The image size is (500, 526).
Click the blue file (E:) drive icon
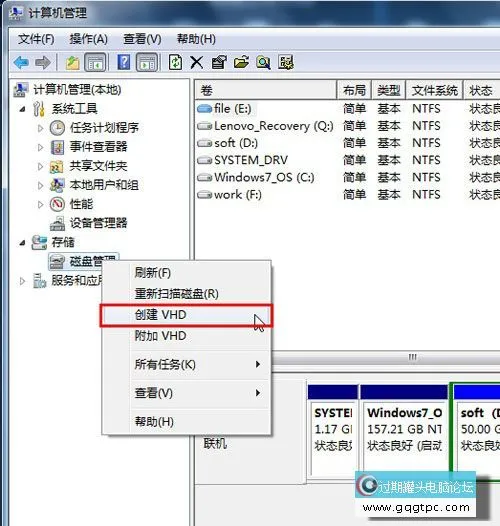[x=204, y=109]
